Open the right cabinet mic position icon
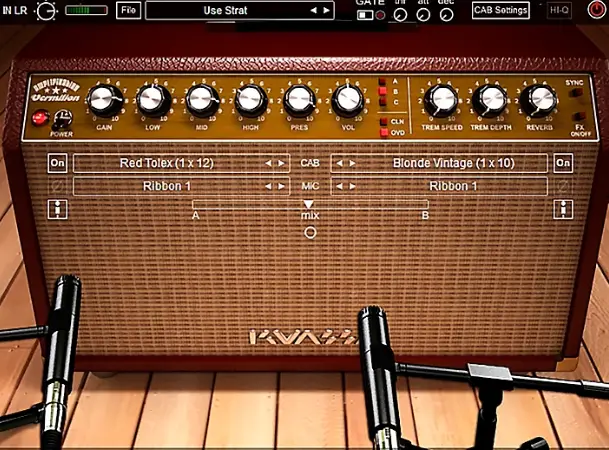The image size is (609, 450). [563, 209]
